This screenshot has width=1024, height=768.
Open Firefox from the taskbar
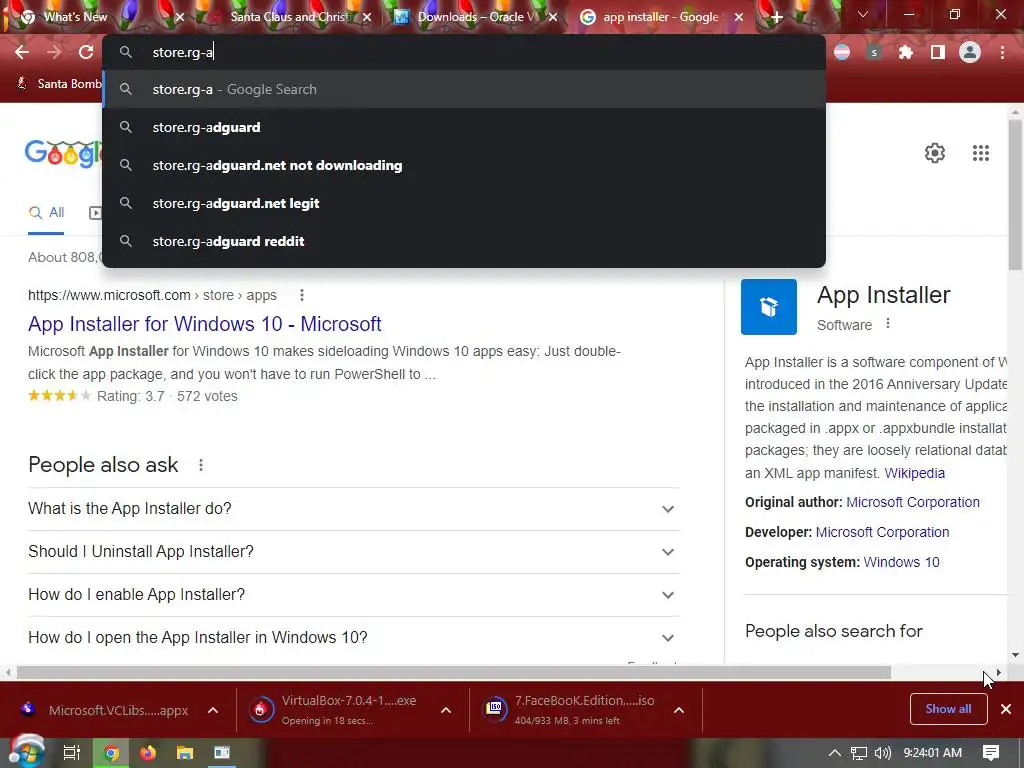pyautogui.click(x=148, y=753)
